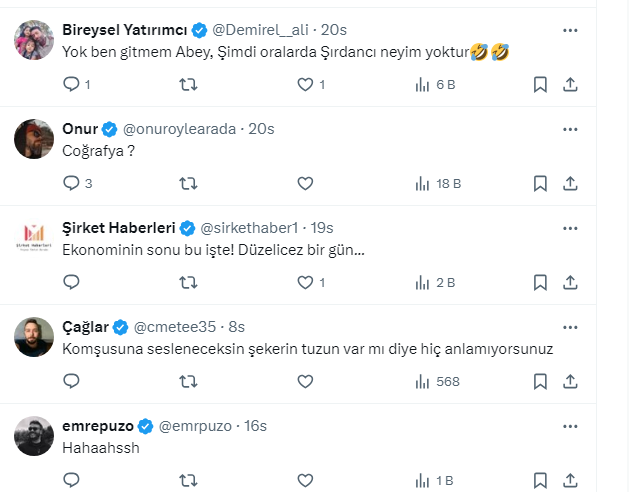Open the 8s timestamp on Çağlar's tweet
Image resolution: width=629 pixels, height=492 pixels.
coord(237,327)
